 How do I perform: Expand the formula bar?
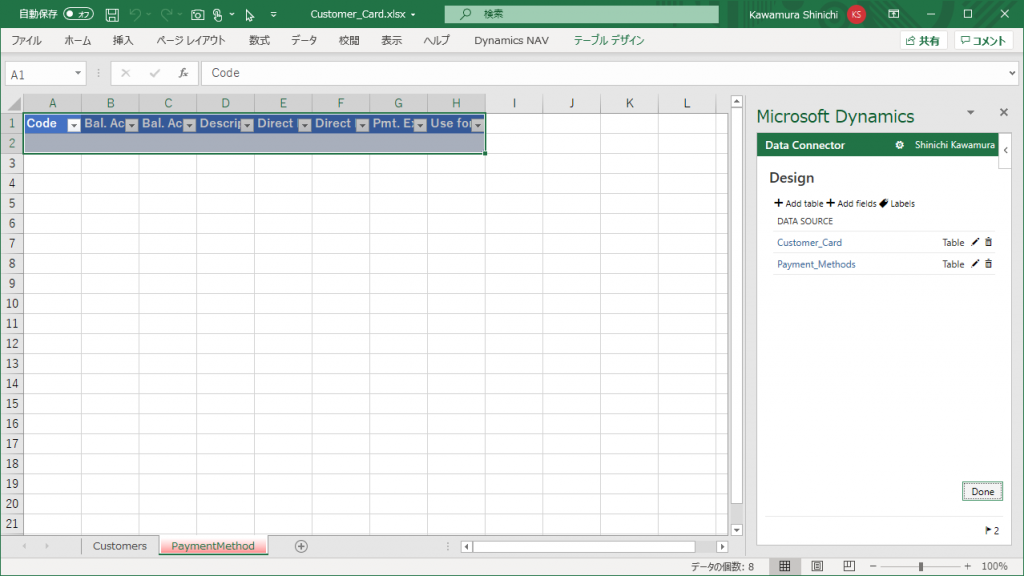coord(1012,73)
